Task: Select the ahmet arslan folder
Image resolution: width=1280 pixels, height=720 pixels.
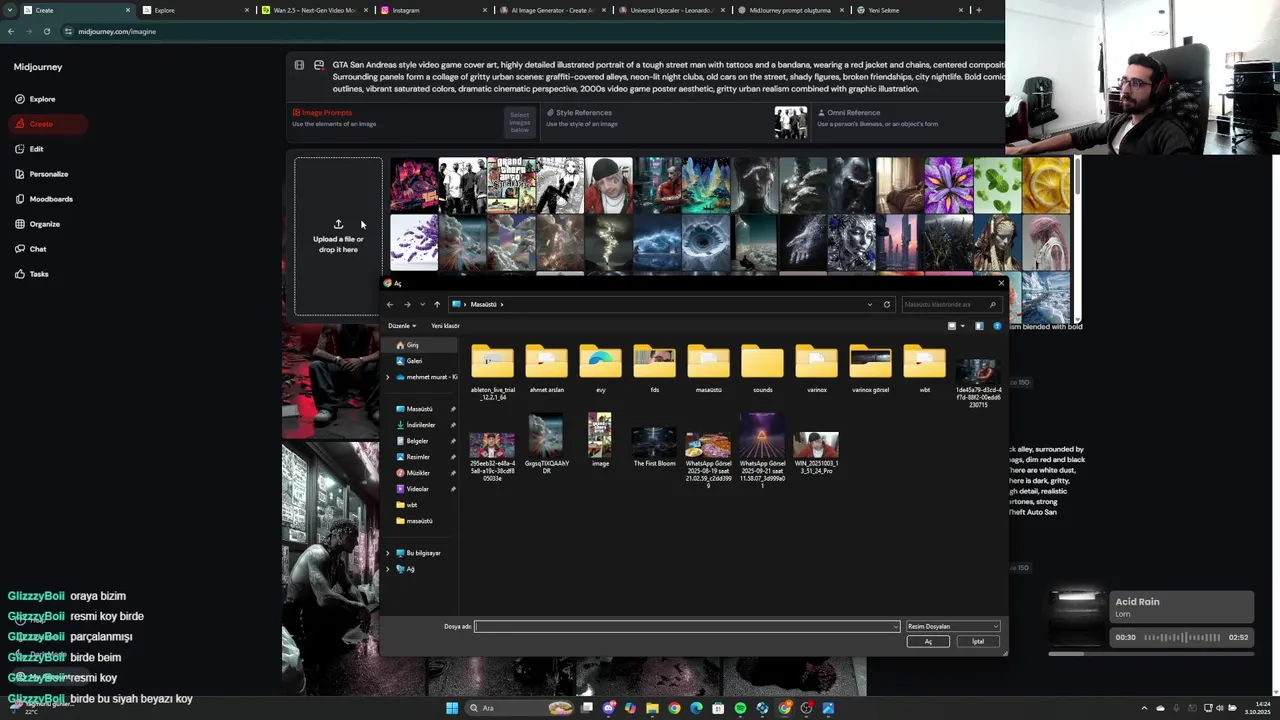Action: pyautogui.click(x=546, y=368)
